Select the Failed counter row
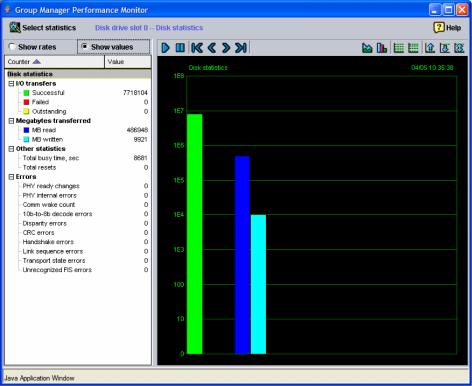Viewport: 472px width, 386px height. pos(78,102)
